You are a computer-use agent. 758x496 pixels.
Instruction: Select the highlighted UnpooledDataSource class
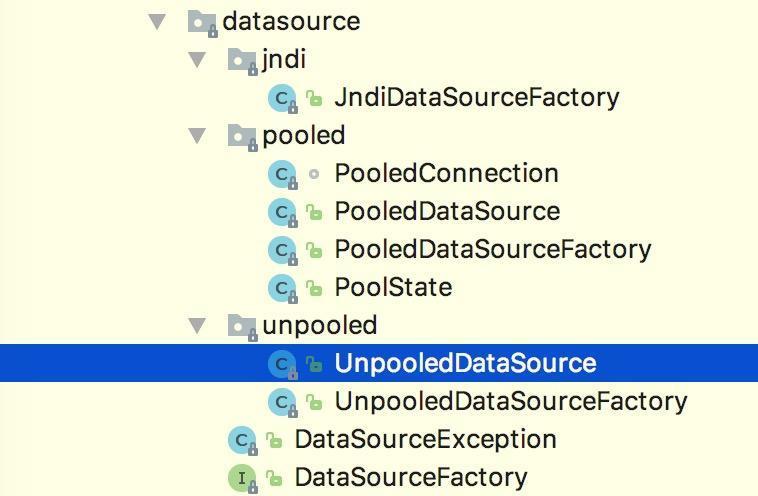pyautogui.click(x=465, y=363)
